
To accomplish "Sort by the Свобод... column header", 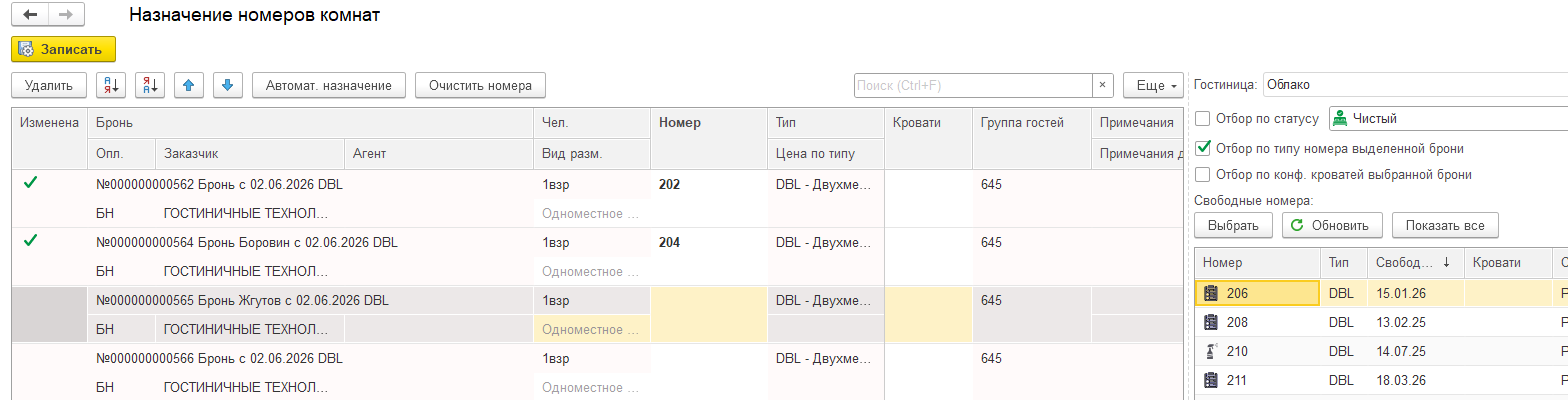I will tap(1414, 262).
